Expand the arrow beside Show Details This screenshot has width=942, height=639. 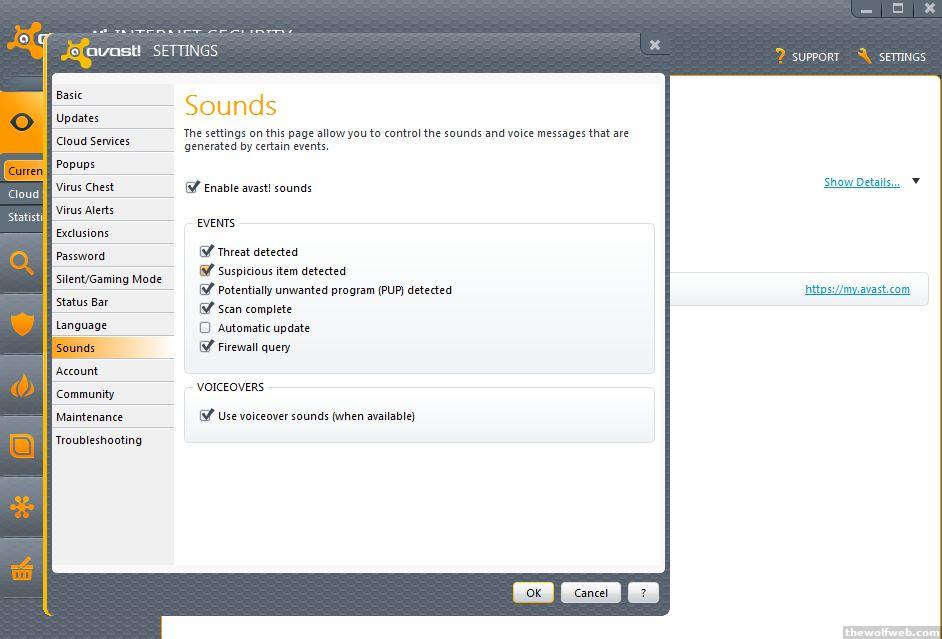pos(916,182)
